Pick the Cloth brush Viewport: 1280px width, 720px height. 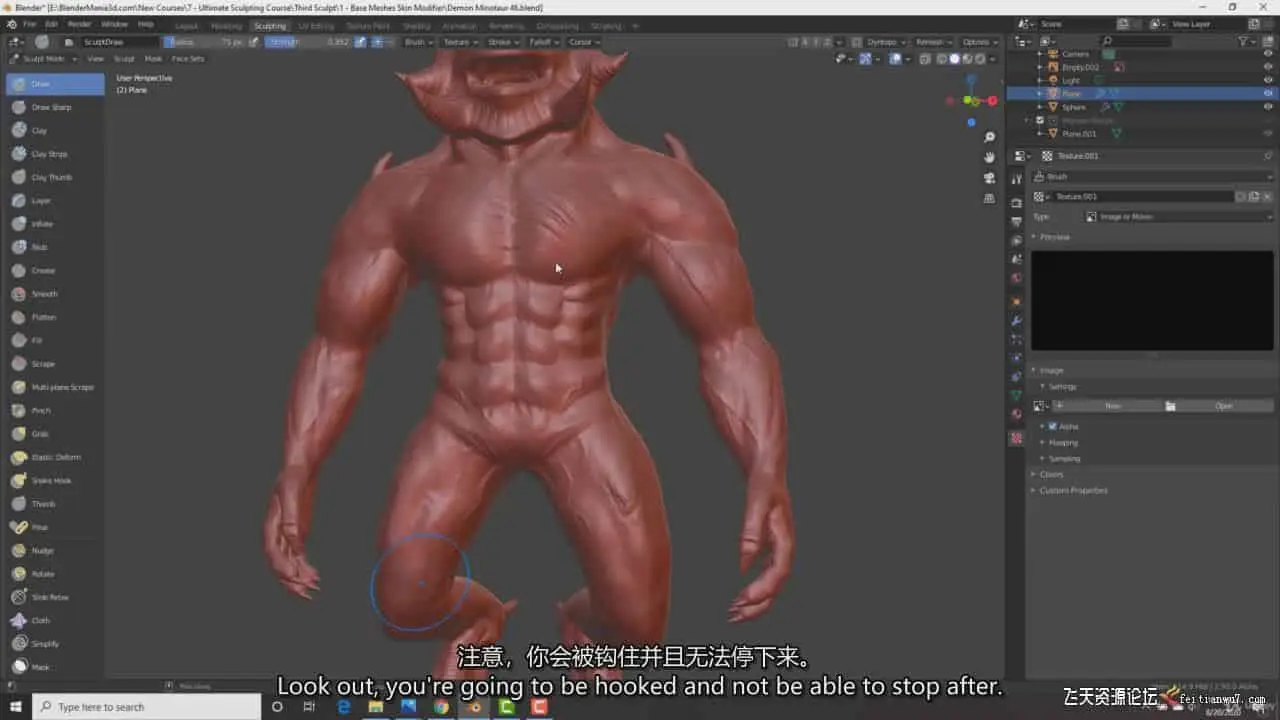point(55,620)
